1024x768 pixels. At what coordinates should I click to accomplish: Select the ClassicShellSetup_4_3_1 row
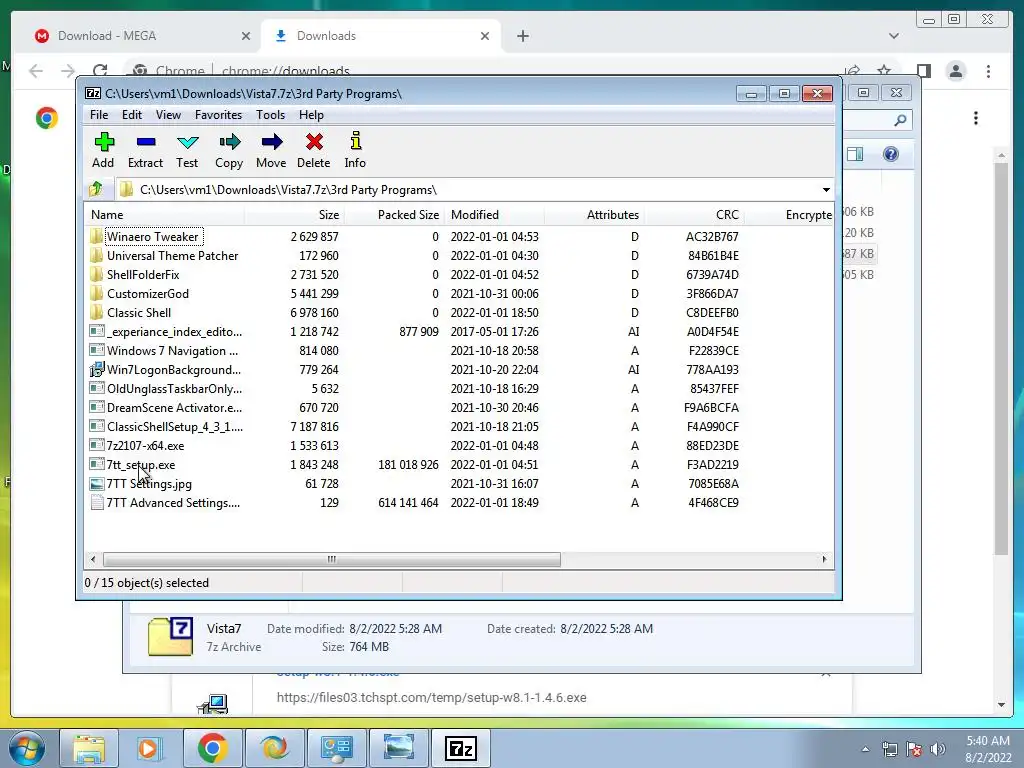pyautogui.click(x=459, y=426)
